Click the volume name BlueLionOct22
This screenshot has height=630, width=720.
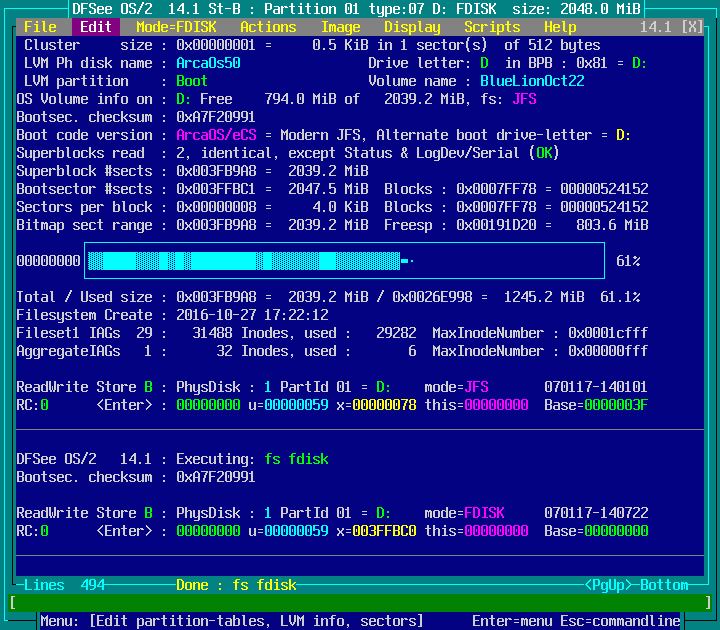pos(532,81)
